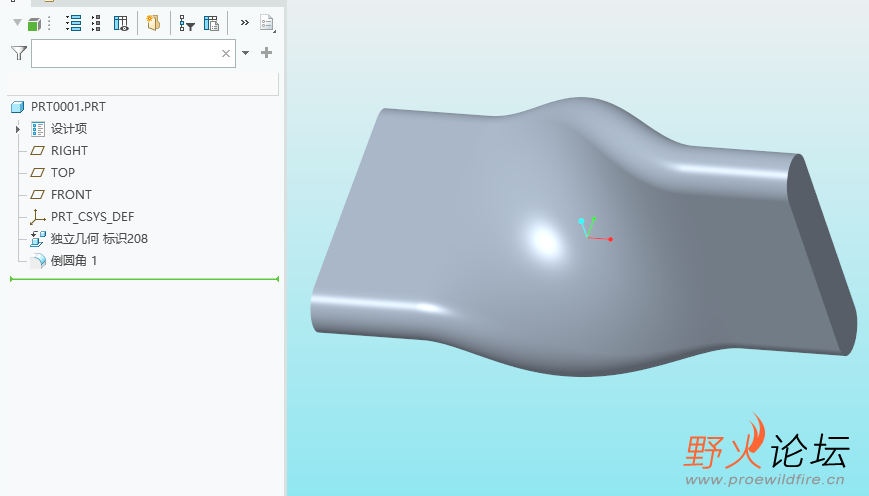Screen dimensions: 869x496
Task: Click the funnel filter icon beside the search box
Action: [x=19, y=53]
